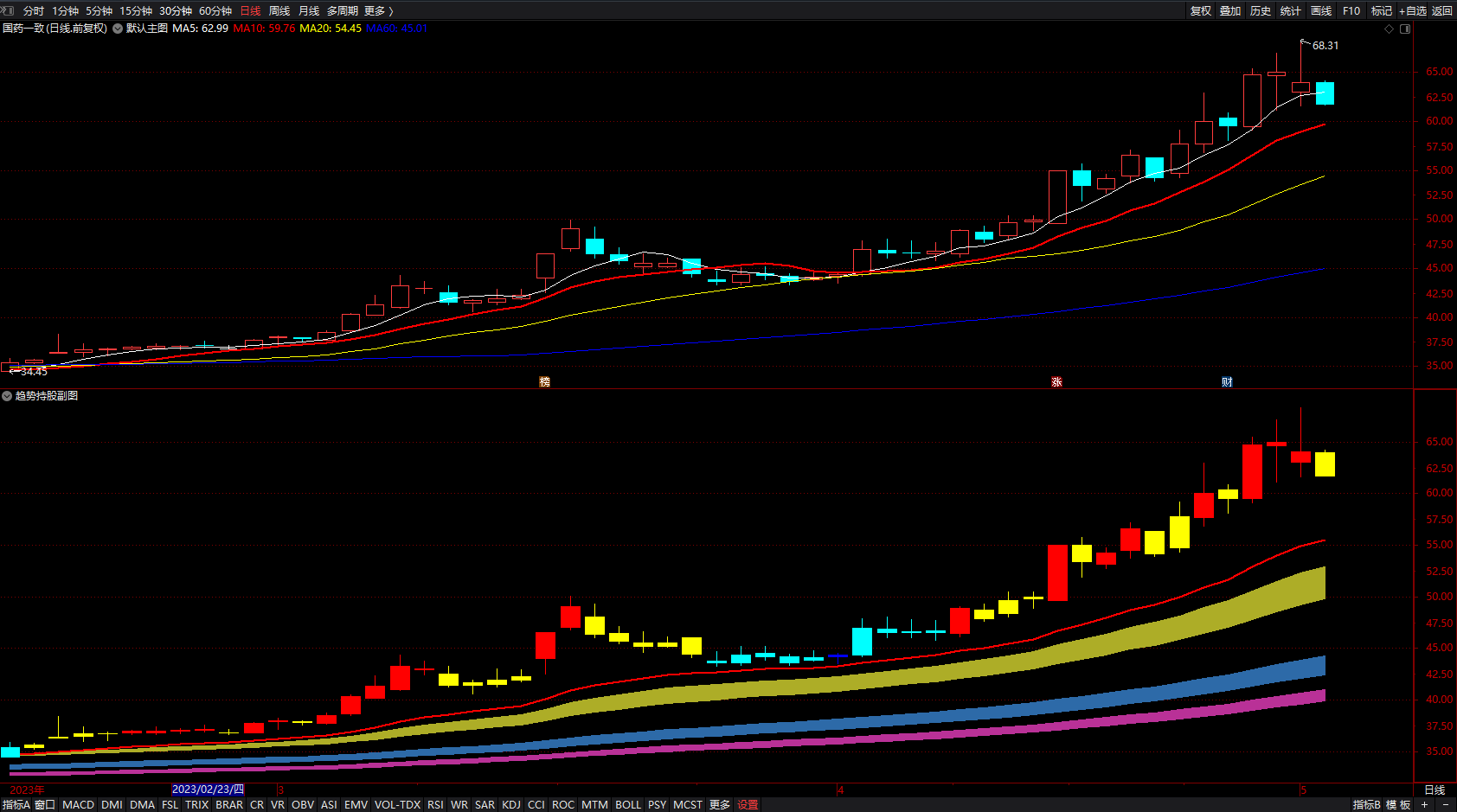Image resolution: width=1457 pixels, height=812 pixels.
Task: Select the EMV indicator
Action: (x=356, y=804)
